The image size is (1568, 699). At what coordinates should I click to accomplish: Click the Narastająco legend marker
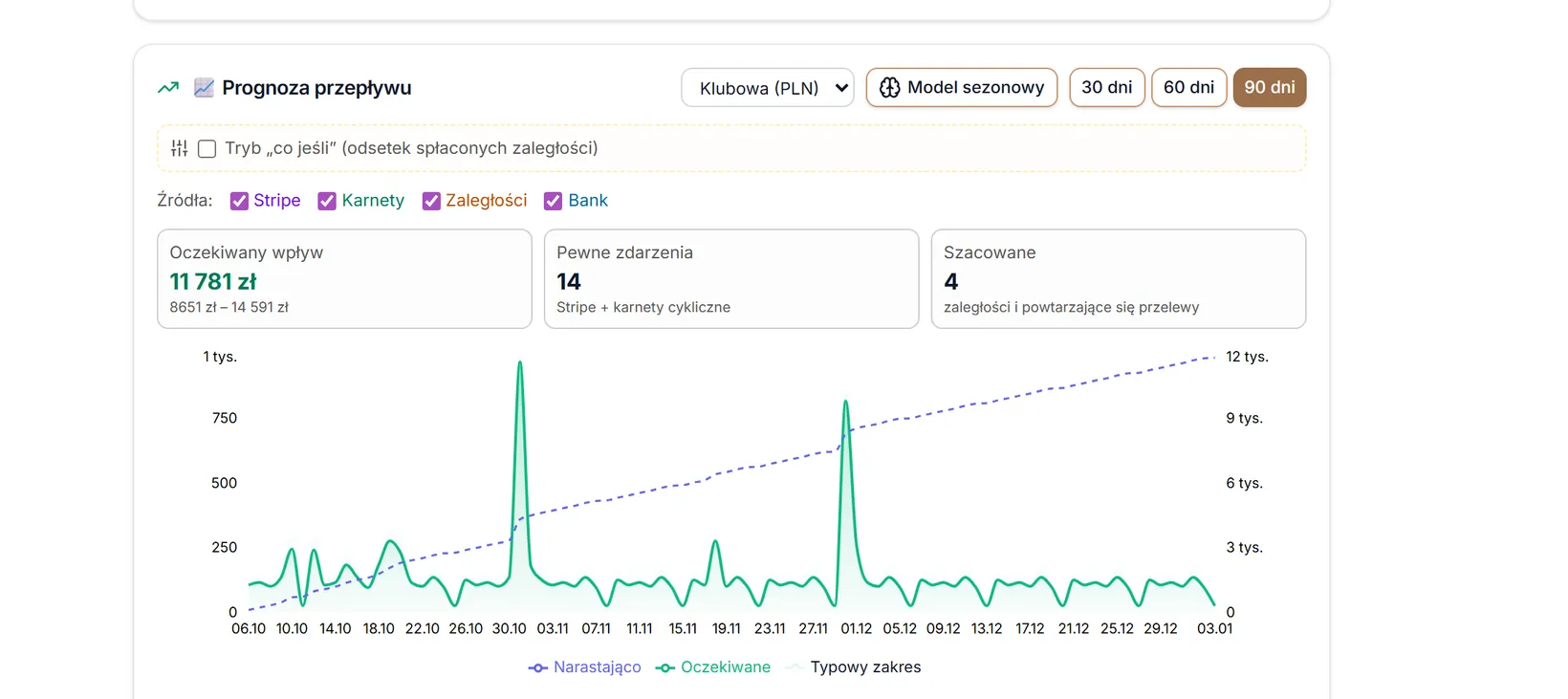pos(538,668)
